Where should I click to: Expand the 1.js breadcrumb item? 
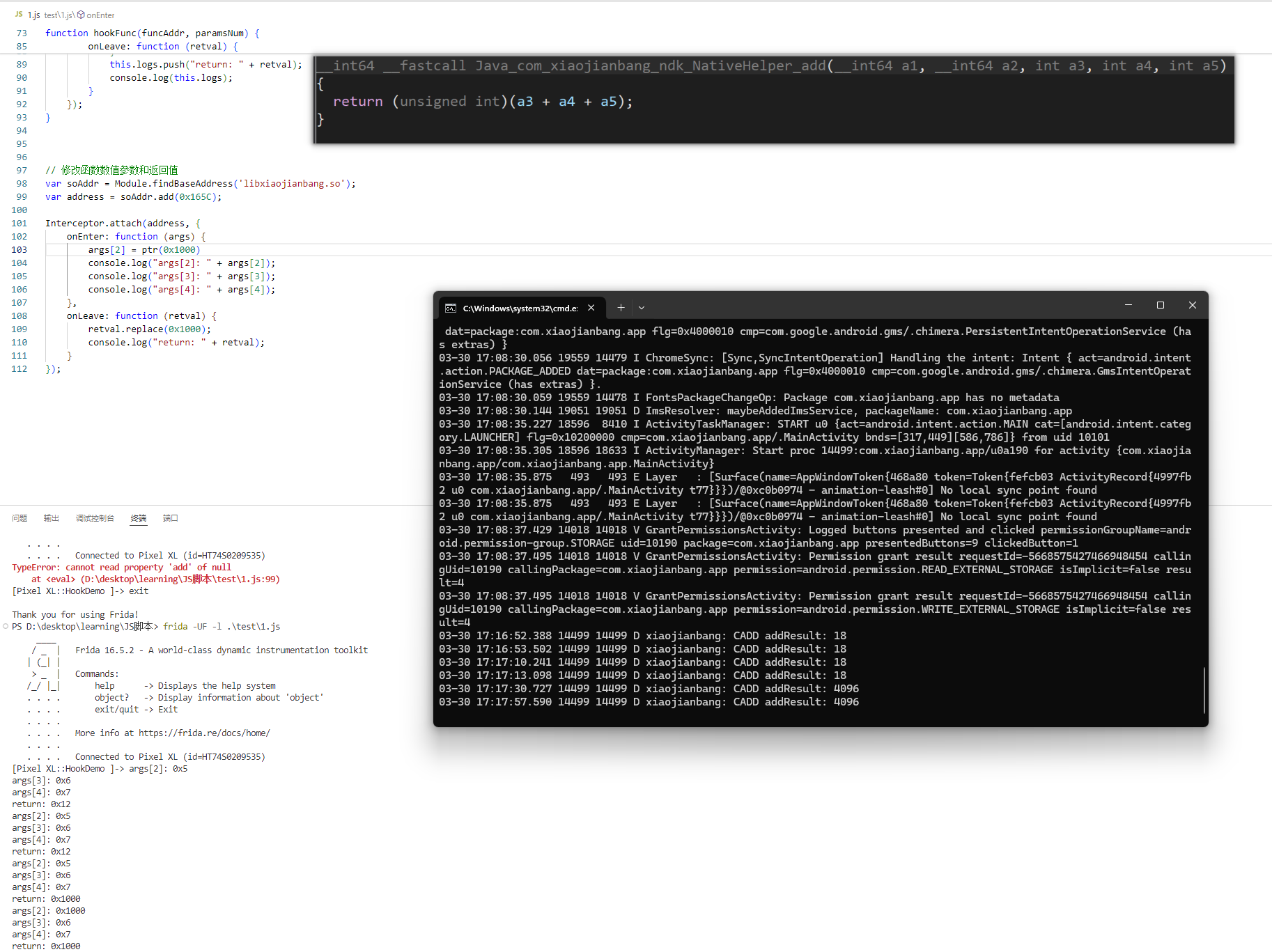point(34,15)
